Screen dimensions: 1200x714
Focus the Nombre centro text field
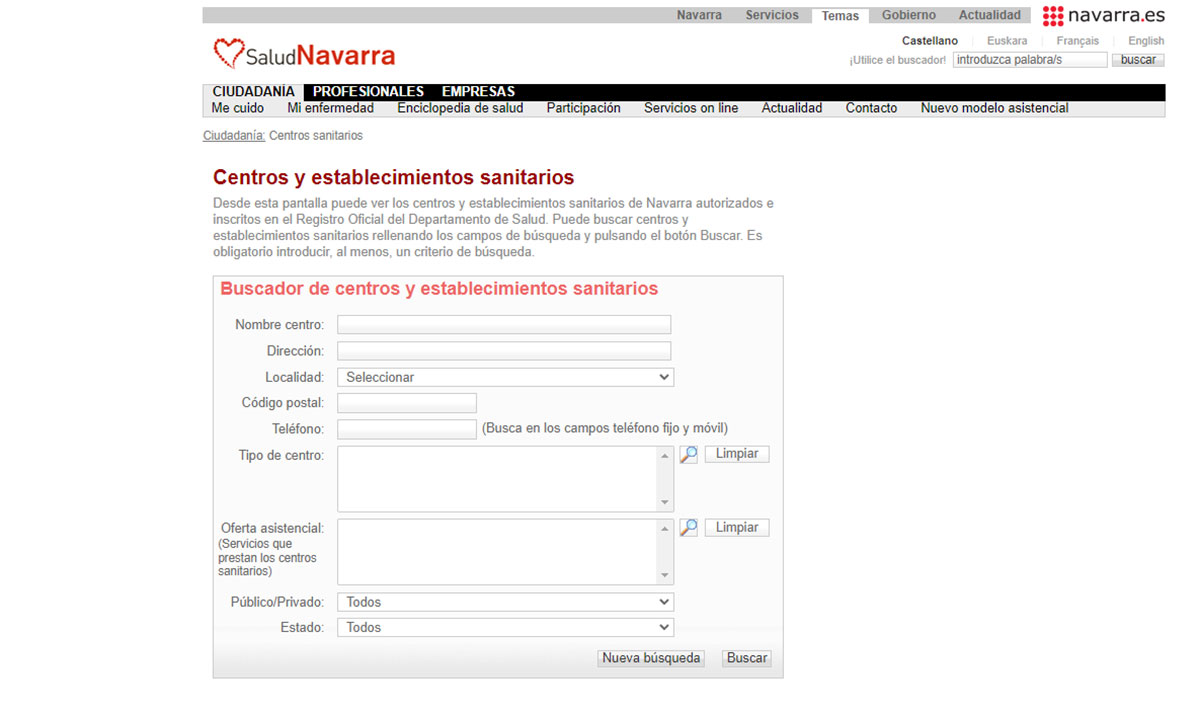(504, 325)
